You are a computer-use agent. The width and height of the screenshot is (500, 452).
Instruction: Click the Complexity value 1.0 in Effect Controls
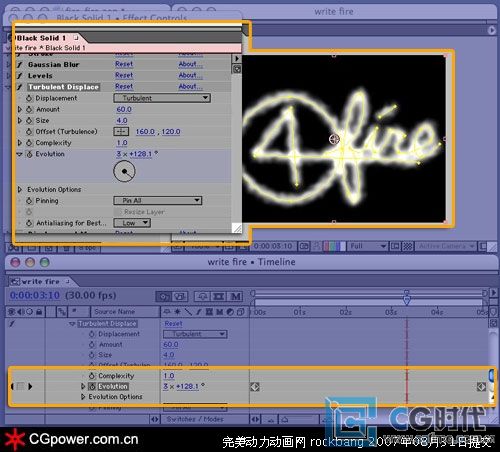[x=122, y=143]
